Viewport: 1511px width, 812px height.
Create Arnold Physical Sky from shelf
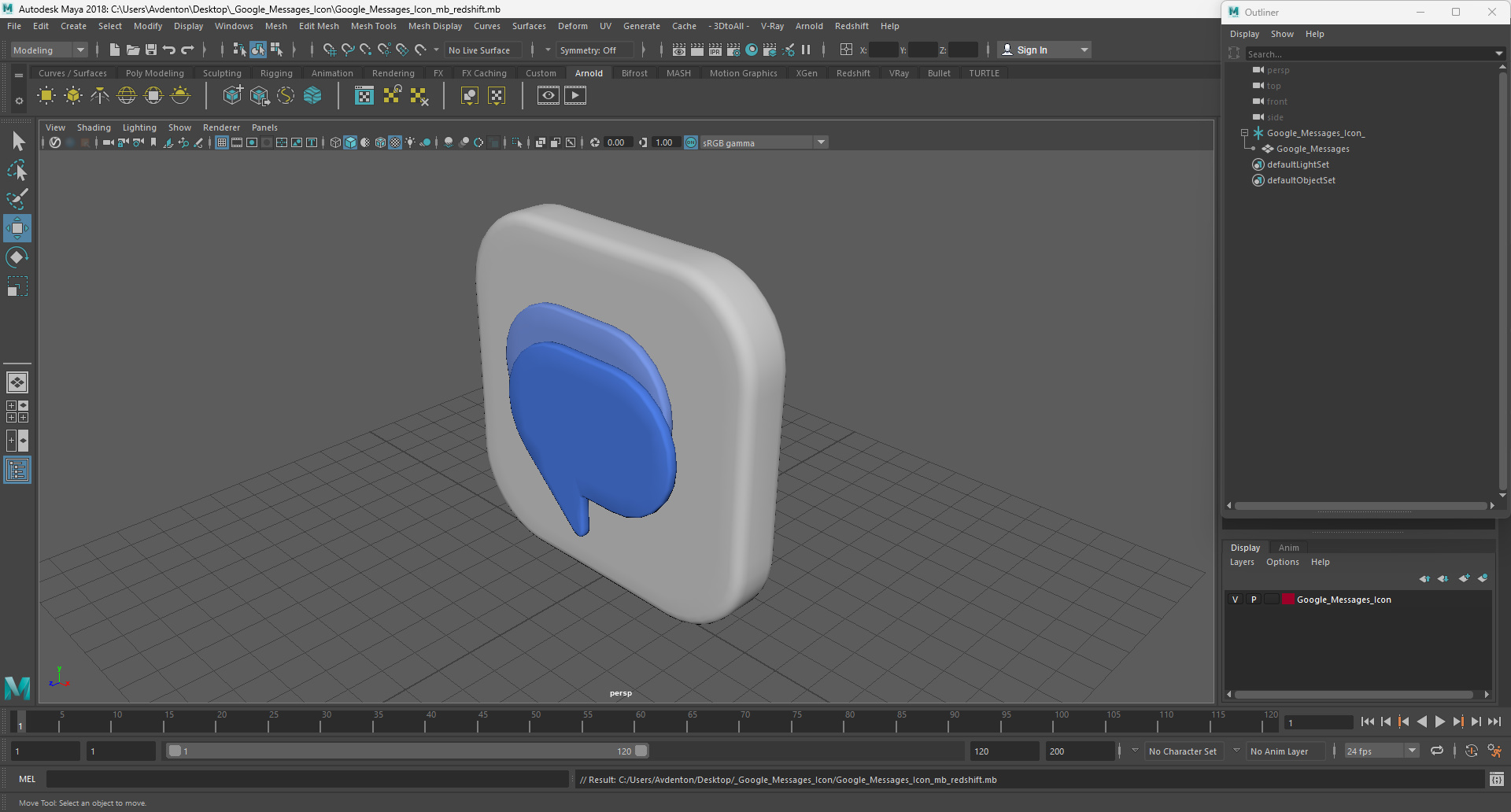pyautogui.click(x=180, y=96)
